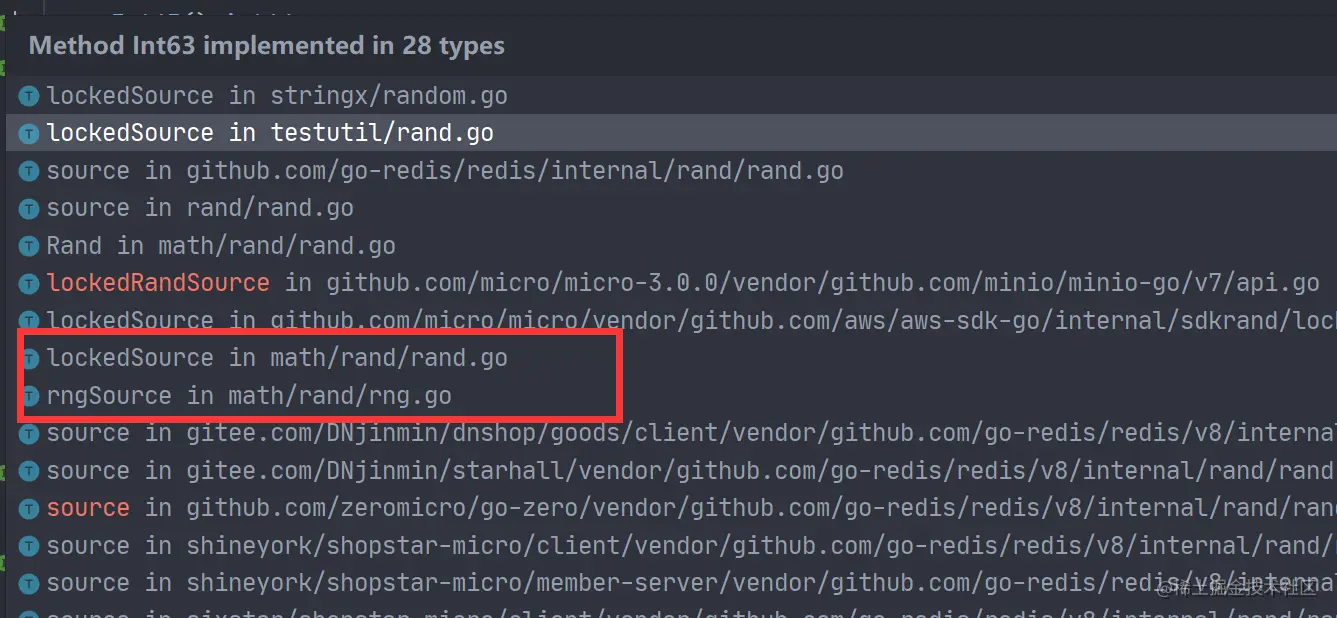Select rngSource in math/rand/rng.go
Image resolution: width=1337 pixels, height=618 pixels.
pos(250,395)
